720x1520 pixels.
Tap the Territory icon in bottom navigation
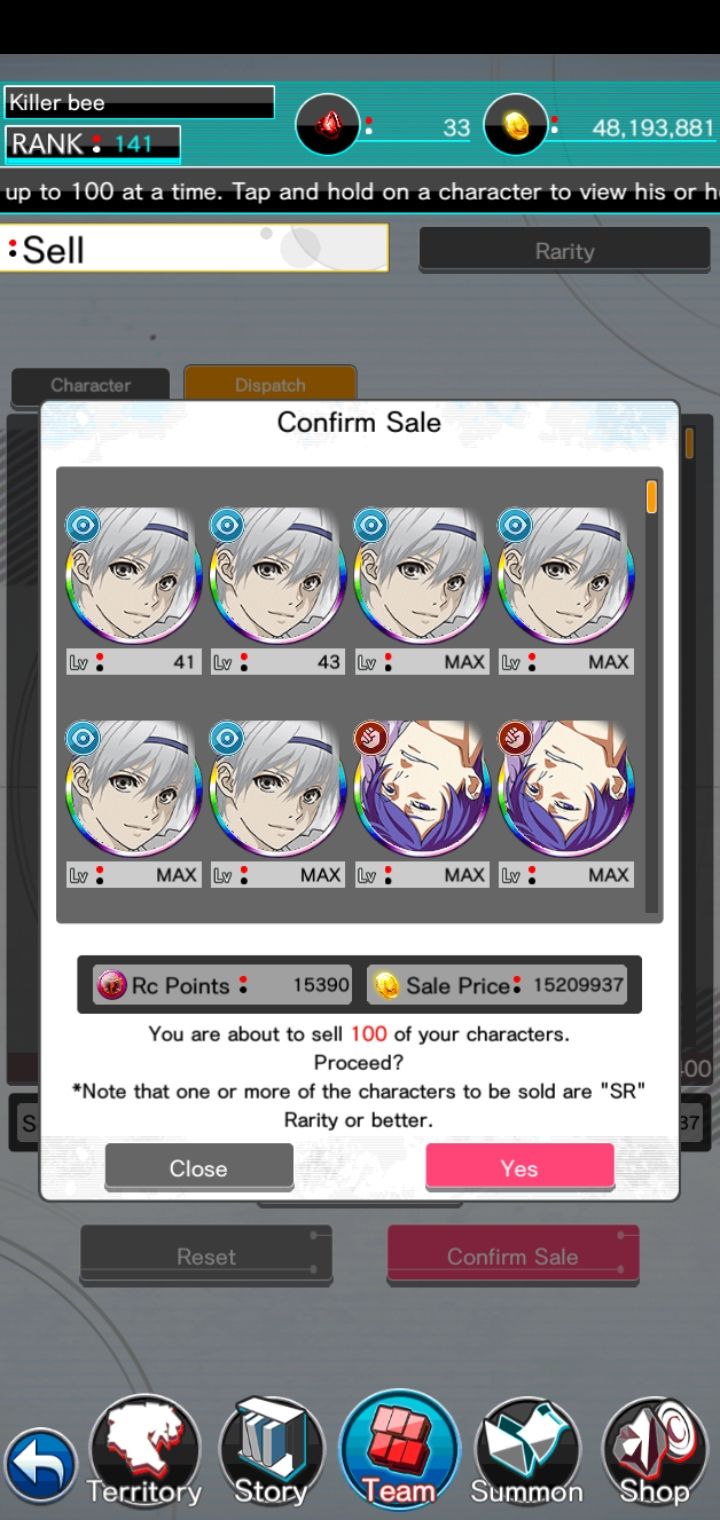click(x=145, y=1452)
